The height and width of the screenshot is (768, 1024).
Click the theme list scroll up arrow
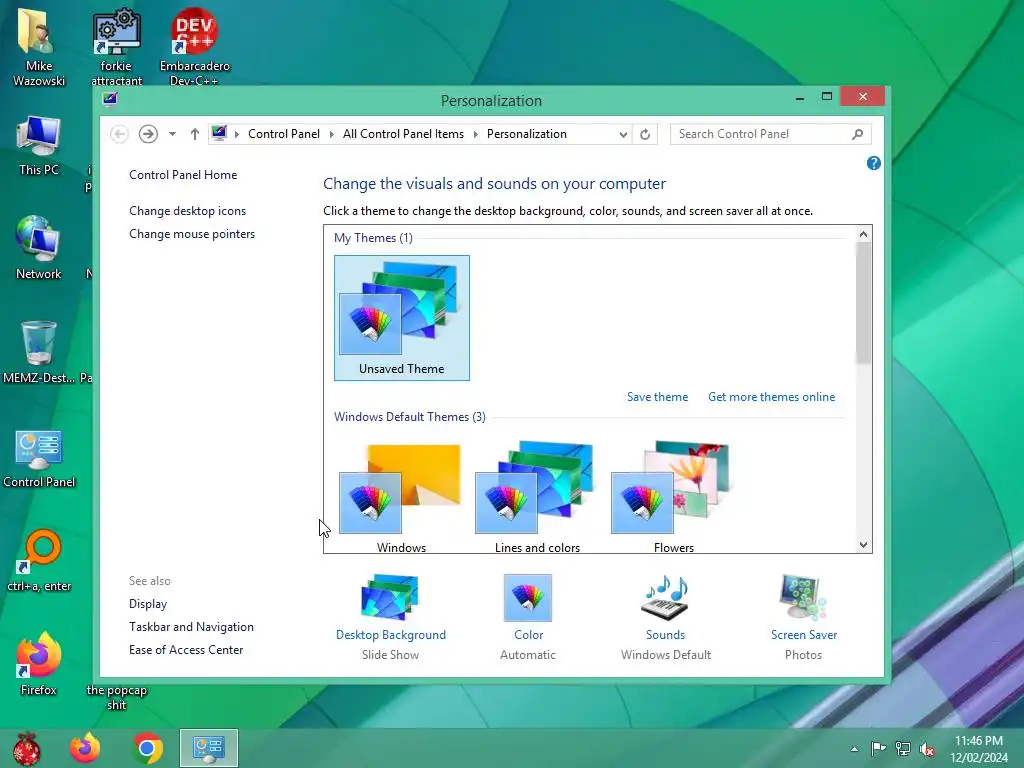pos(863,234)
